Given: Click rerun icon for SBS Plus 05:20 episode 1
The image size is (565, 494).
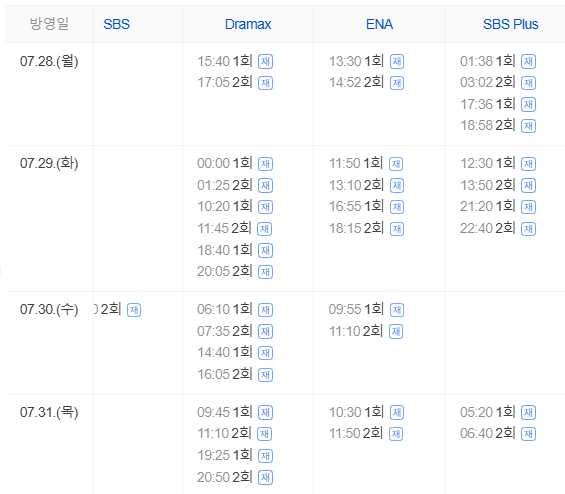Looking at the screenshot, I should (528, 413).
